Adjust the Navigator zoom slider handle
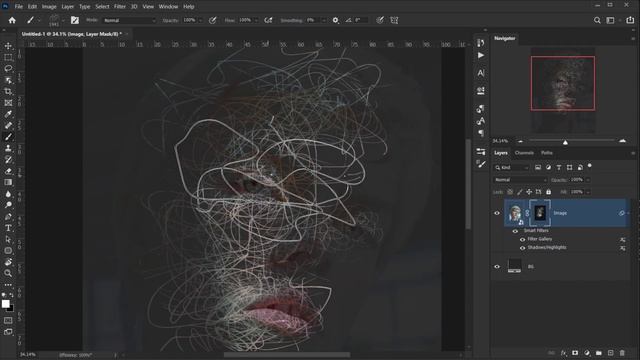This screenshot has height=360, width=640. tap(565, 142)
